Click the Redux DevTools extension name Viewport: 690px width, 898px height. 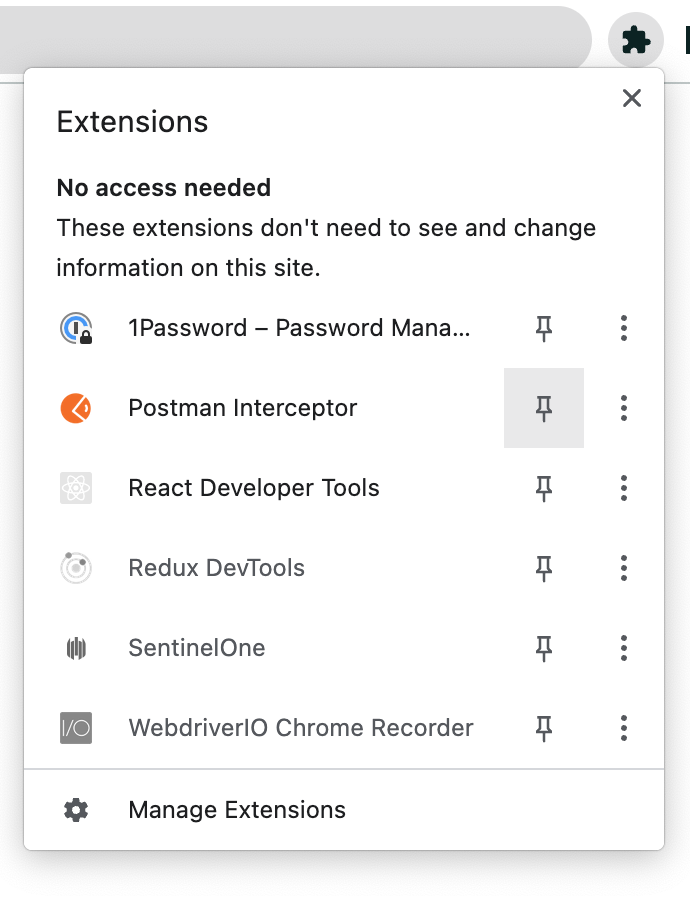click(215, 568)
